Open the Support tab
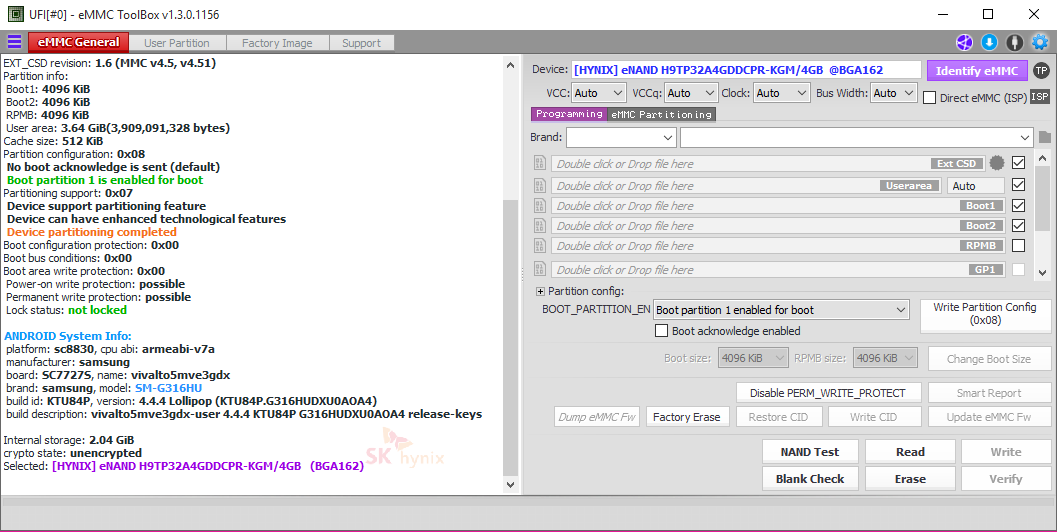Screen dimensions: 1057x532 [x=361, y=42]
